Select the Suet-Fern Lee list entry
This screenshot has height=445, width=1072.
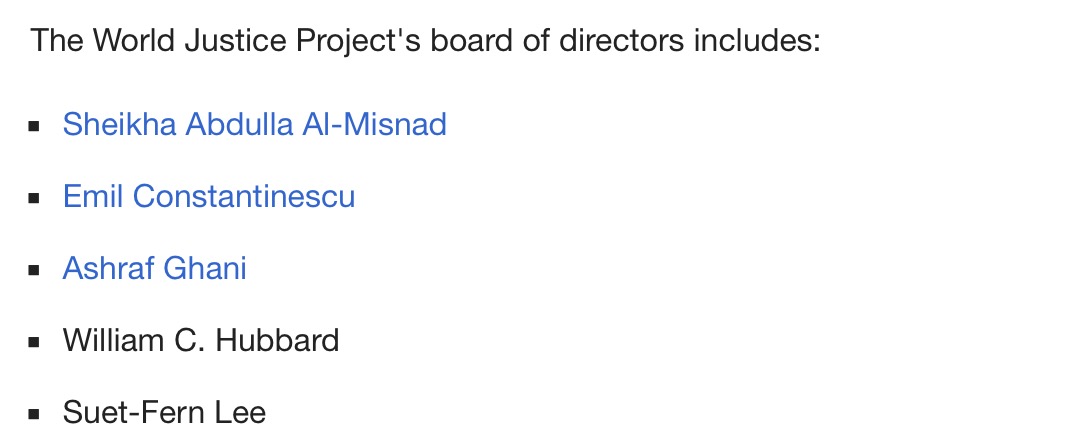pyautogui.click(x=164, y=412)
